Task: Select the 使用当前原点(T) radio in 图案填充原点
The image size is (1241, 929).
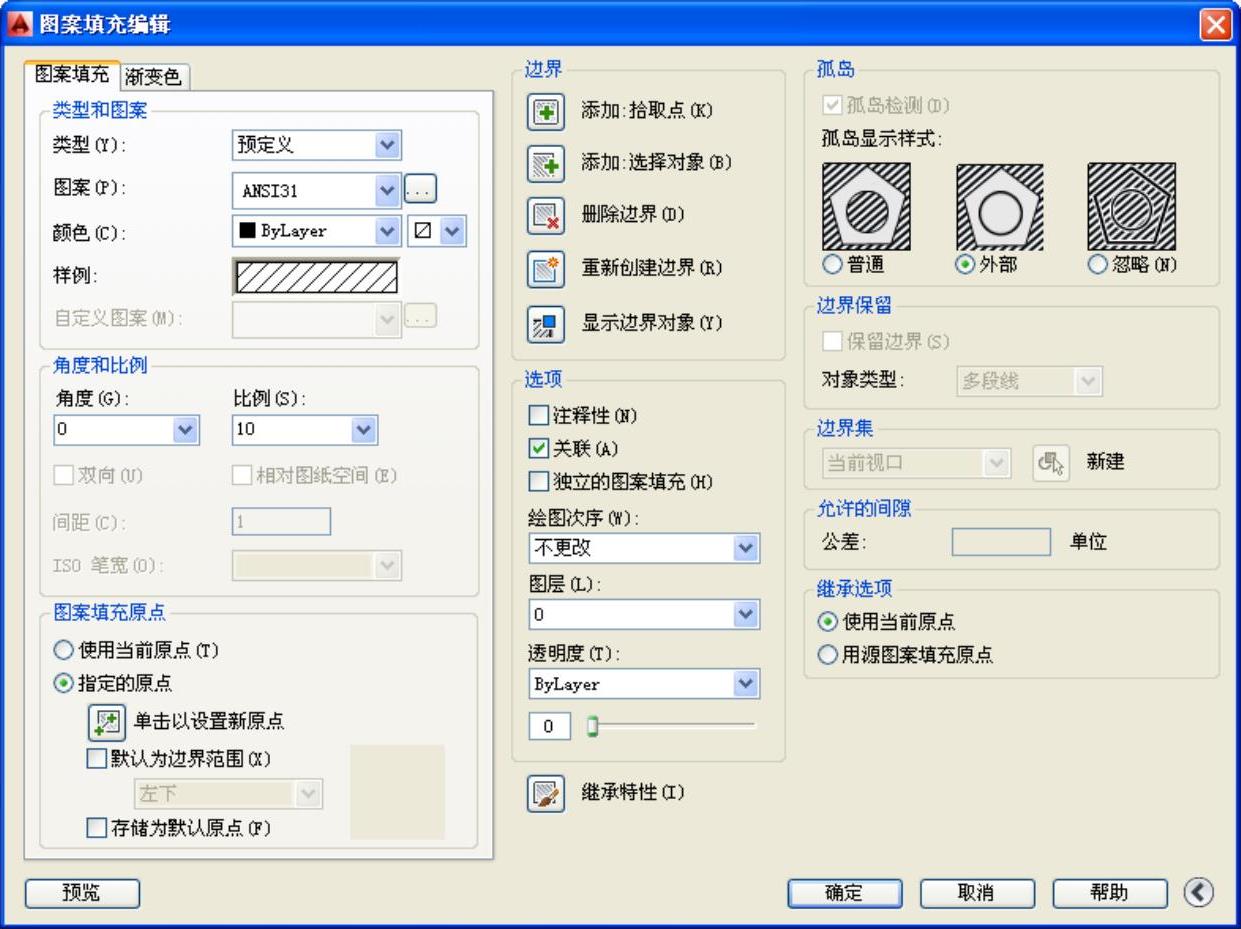Action: coord(64,651)
